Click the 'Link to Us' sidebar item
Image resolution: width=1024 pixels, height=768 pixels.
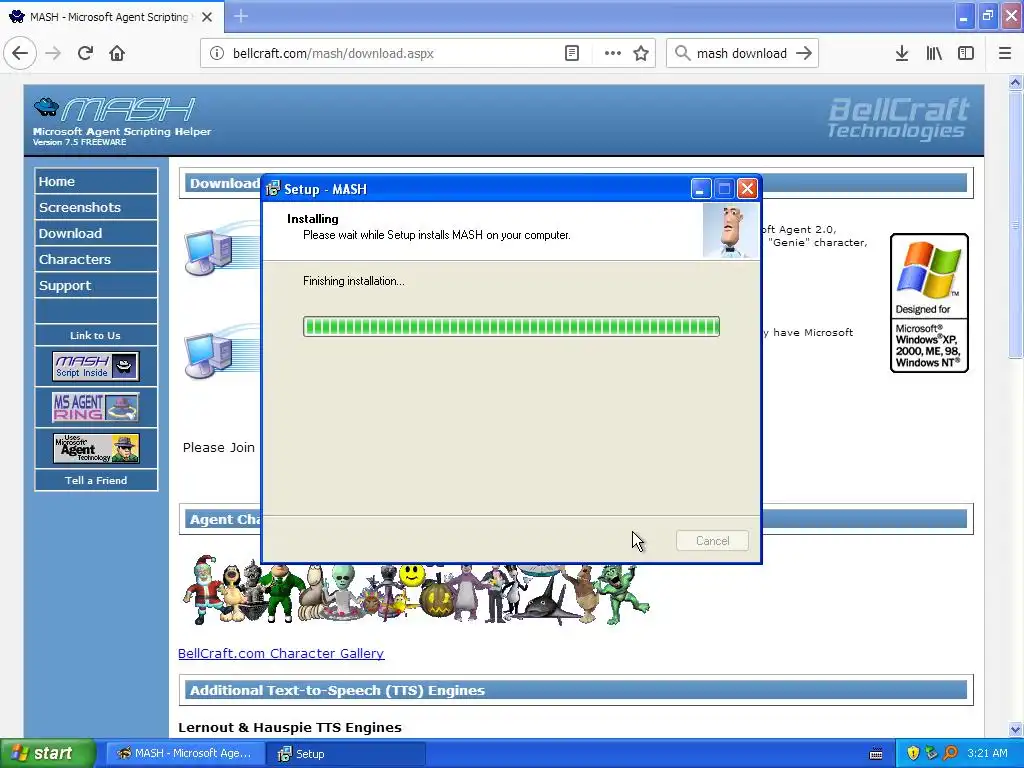point(96,336)
